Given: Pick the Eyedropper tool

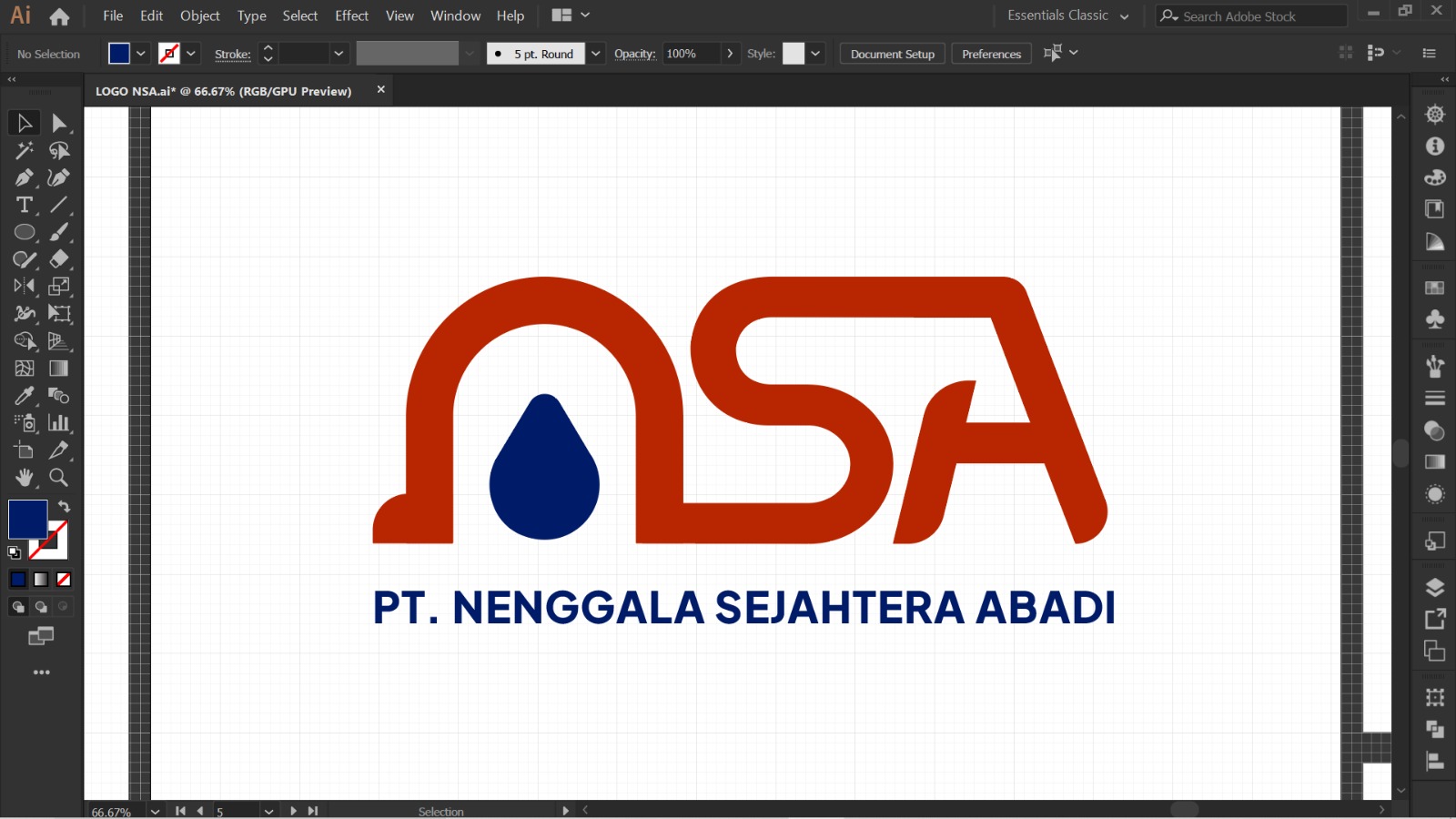Looking at the screenshot, I should pos(25,396).
